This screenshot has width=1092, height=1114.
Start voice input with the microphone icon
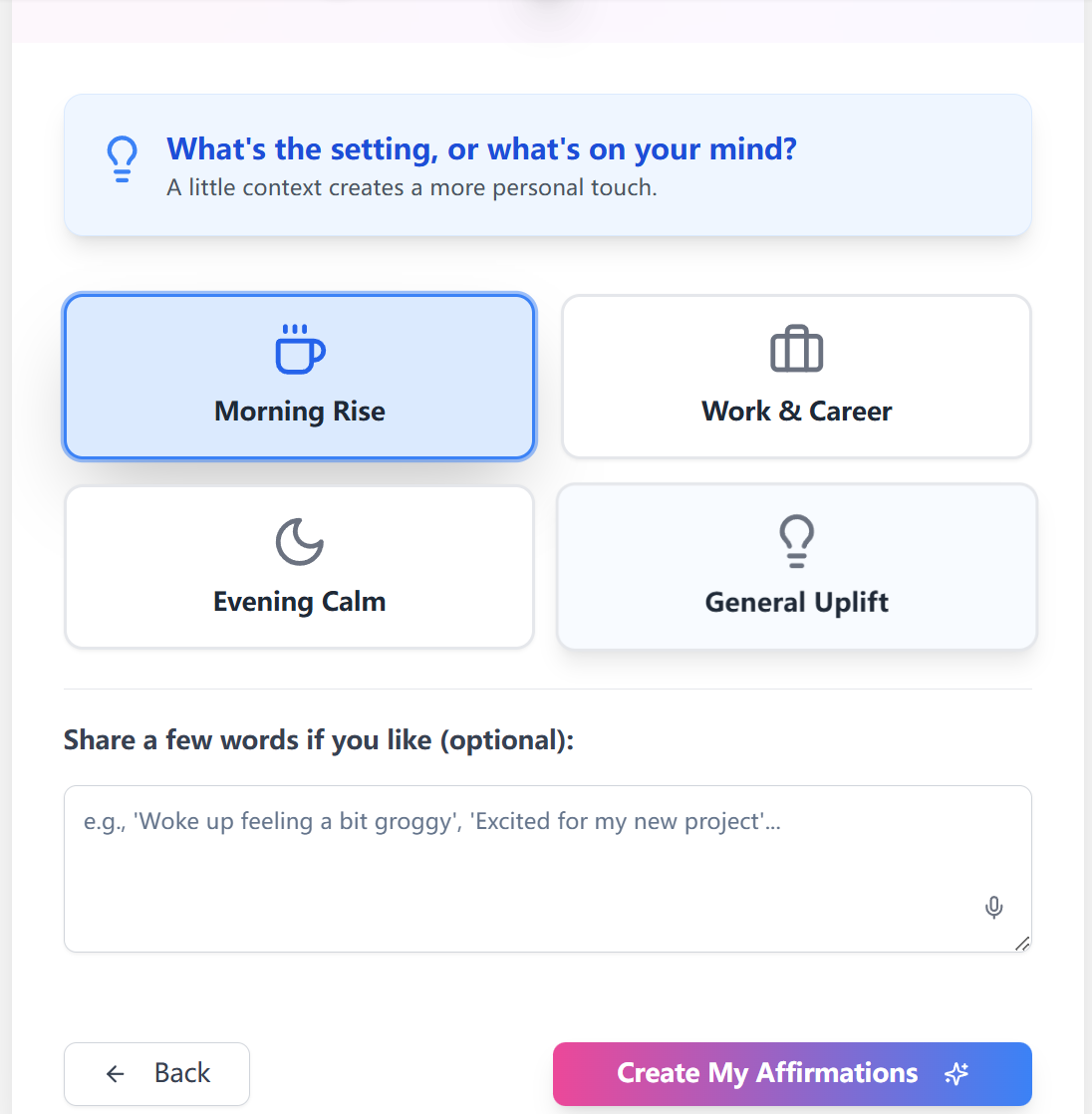point(994,908)
